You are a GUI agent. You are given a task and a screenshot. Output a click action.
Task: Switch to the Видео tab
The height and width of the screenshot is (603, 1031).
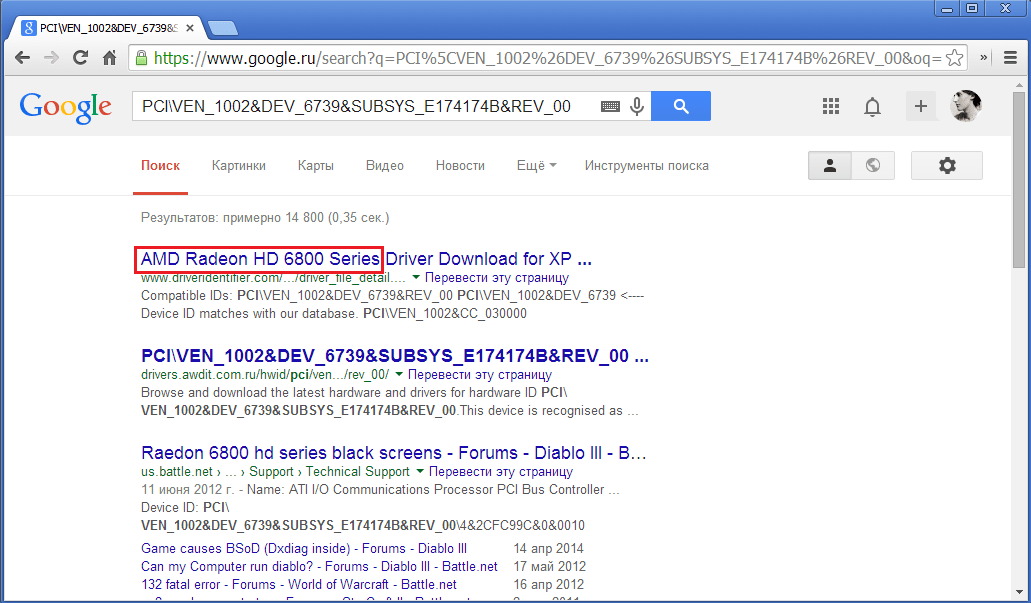coord(385,166)
